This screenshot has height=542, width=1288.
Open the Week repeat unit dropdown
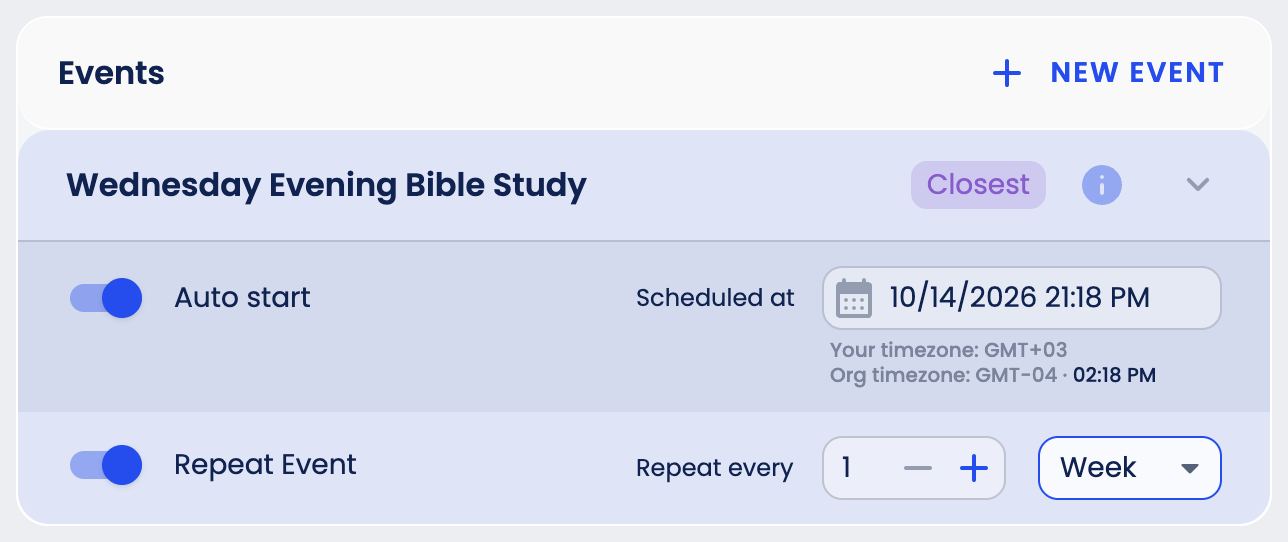[1130, 467]
